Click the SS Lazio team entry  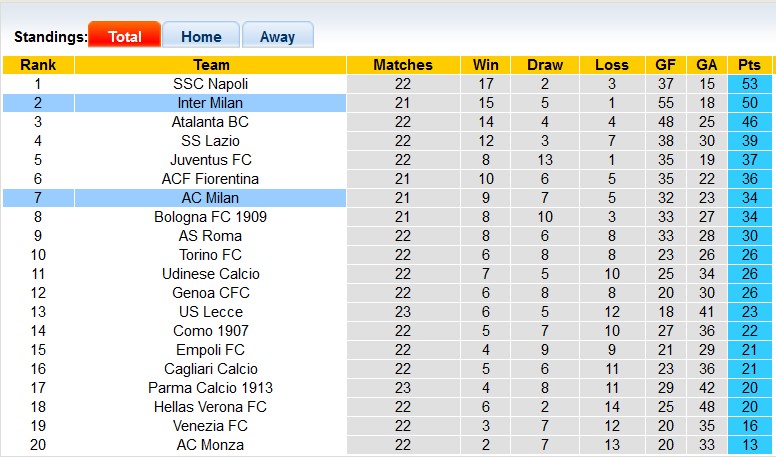(210, 141)
